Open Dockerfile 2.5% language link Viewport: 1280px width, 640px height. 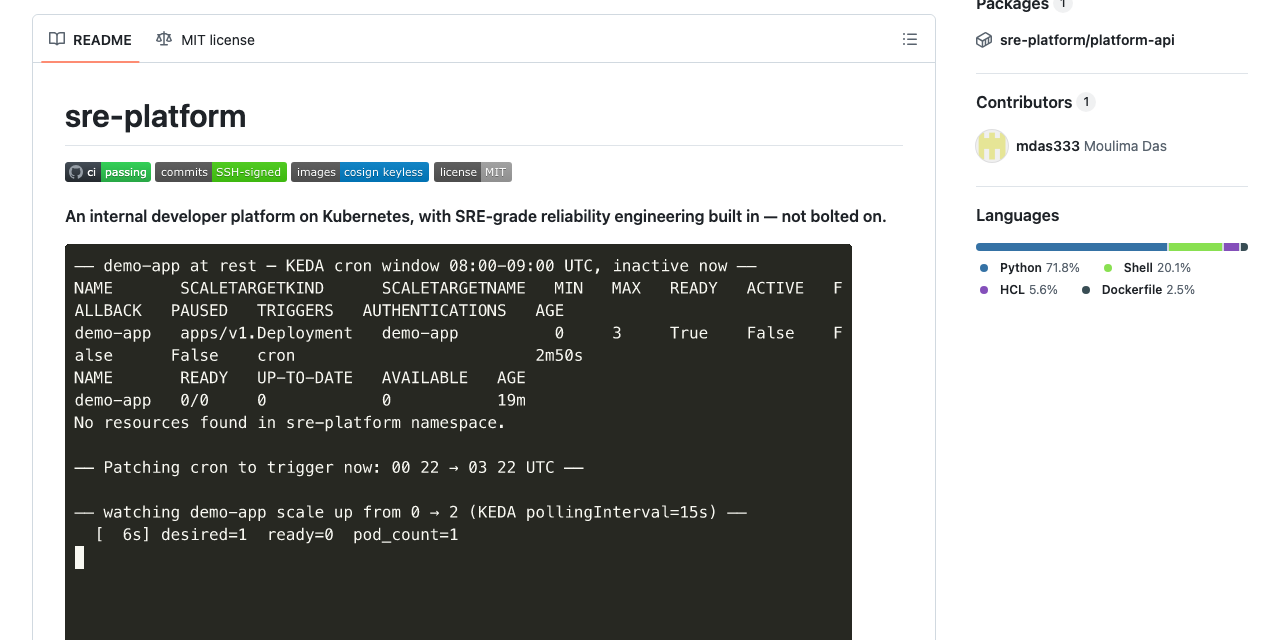point(1138,290)
